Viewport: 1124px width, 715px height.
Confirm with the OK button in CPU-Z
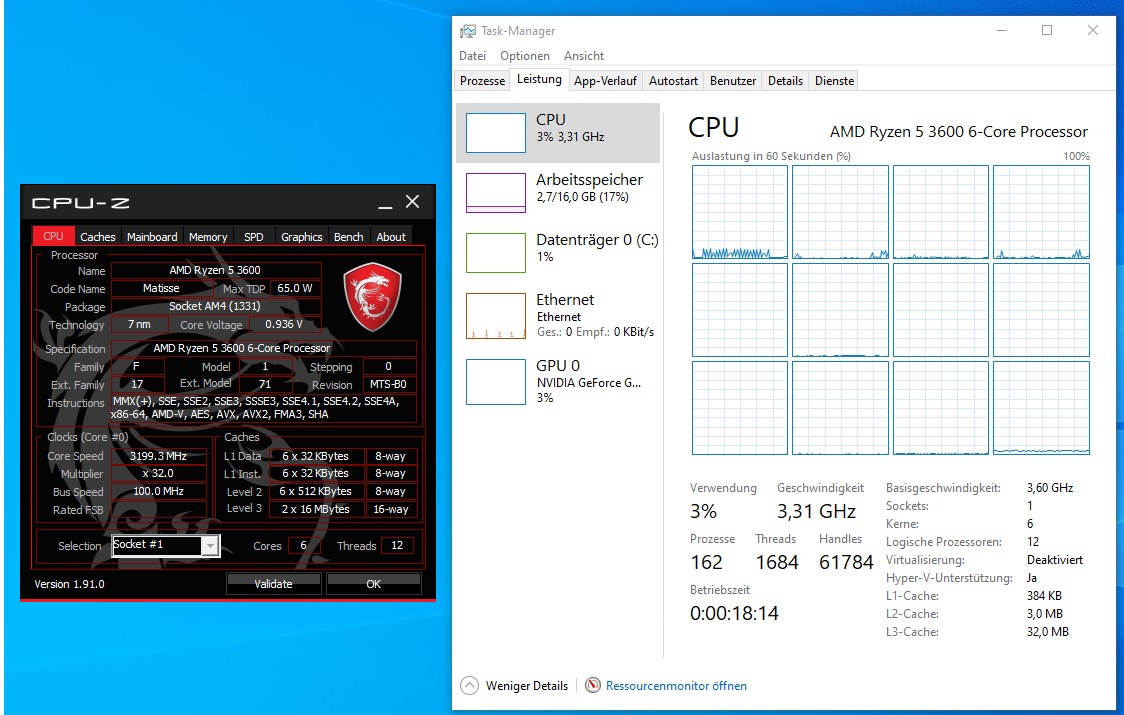pos(373,583)
